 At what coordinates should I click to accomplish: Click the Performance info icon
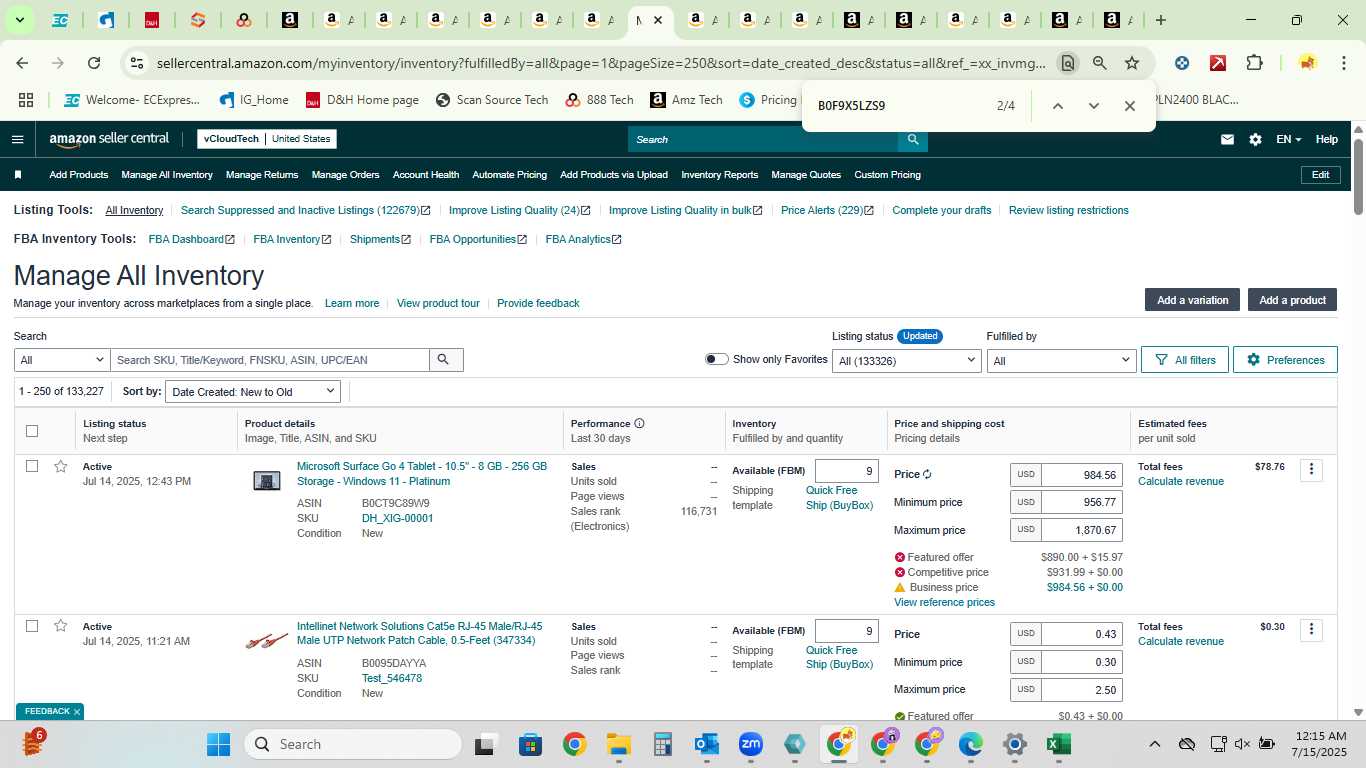click(x=639, y=423)
